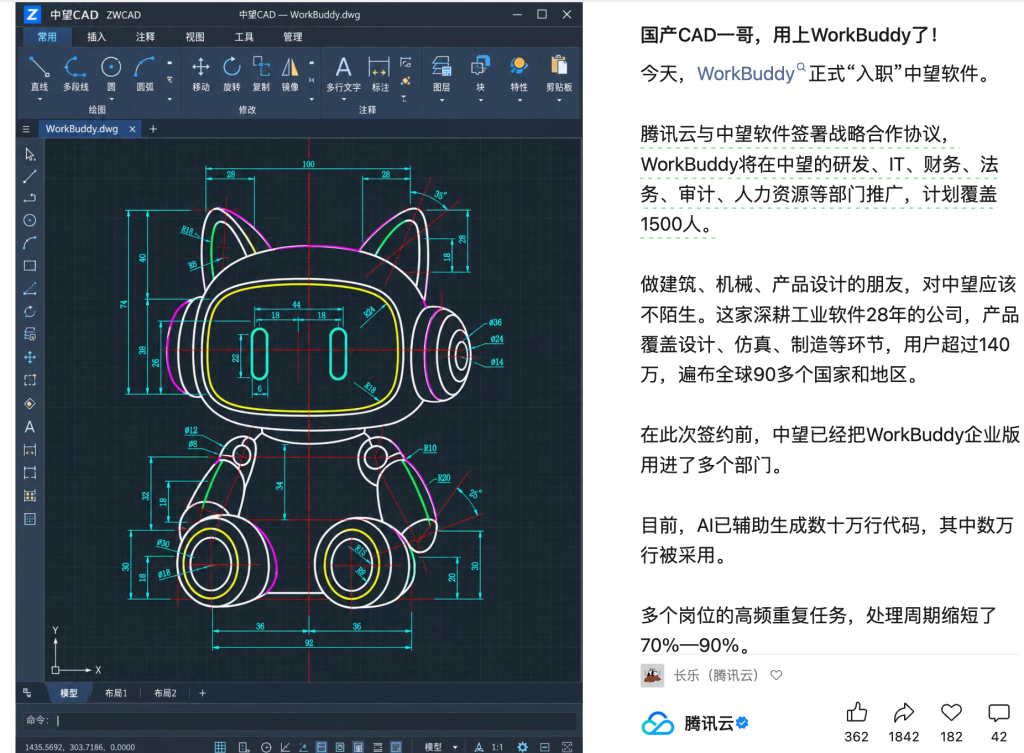This screenshot has width=1024, height=753.
Task: Select the 直线 line tool in ribbon
Action: pyautogui.click(x=39, y=73)
